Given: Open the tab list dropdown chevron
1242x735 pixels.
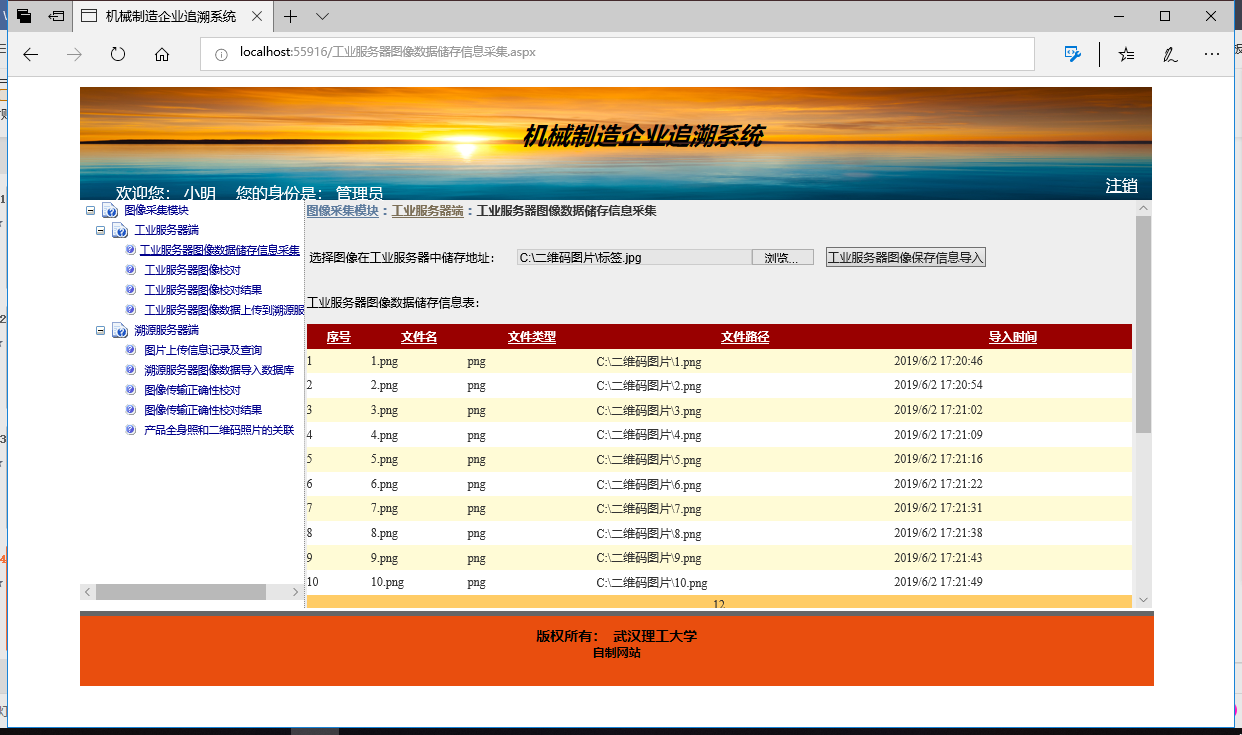Looking at the screenshot, I should [x=322, y=16].
